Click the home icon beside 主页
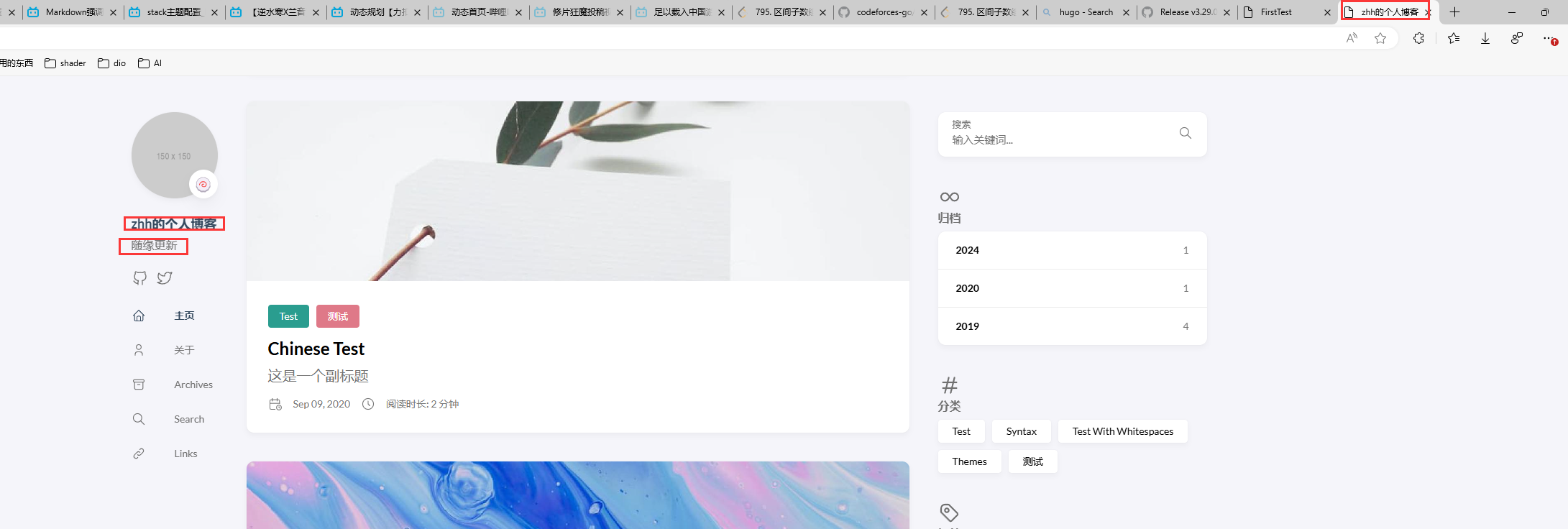 click(x=139, y=316)
